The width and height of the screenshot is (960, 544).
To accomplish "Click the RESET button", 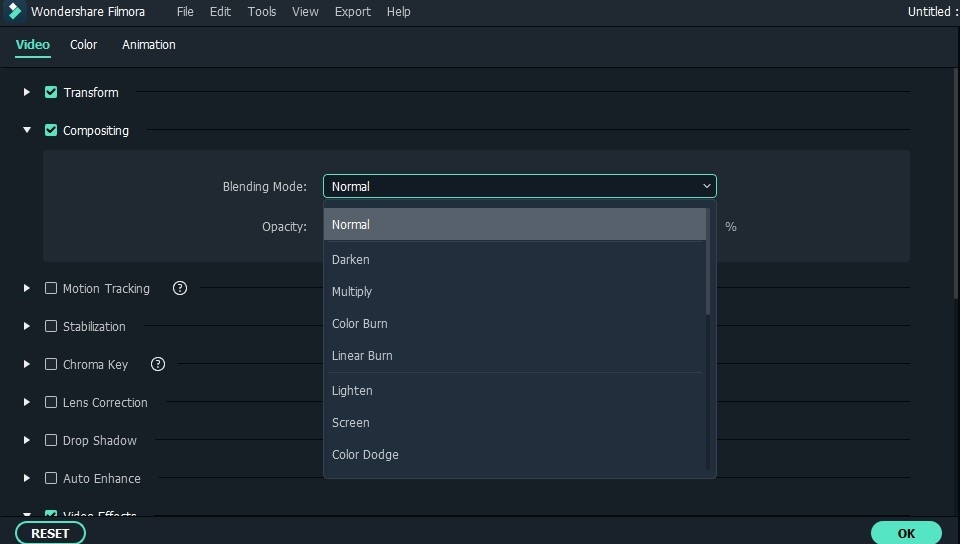I will pyautogui.click(x=50, y=533).
